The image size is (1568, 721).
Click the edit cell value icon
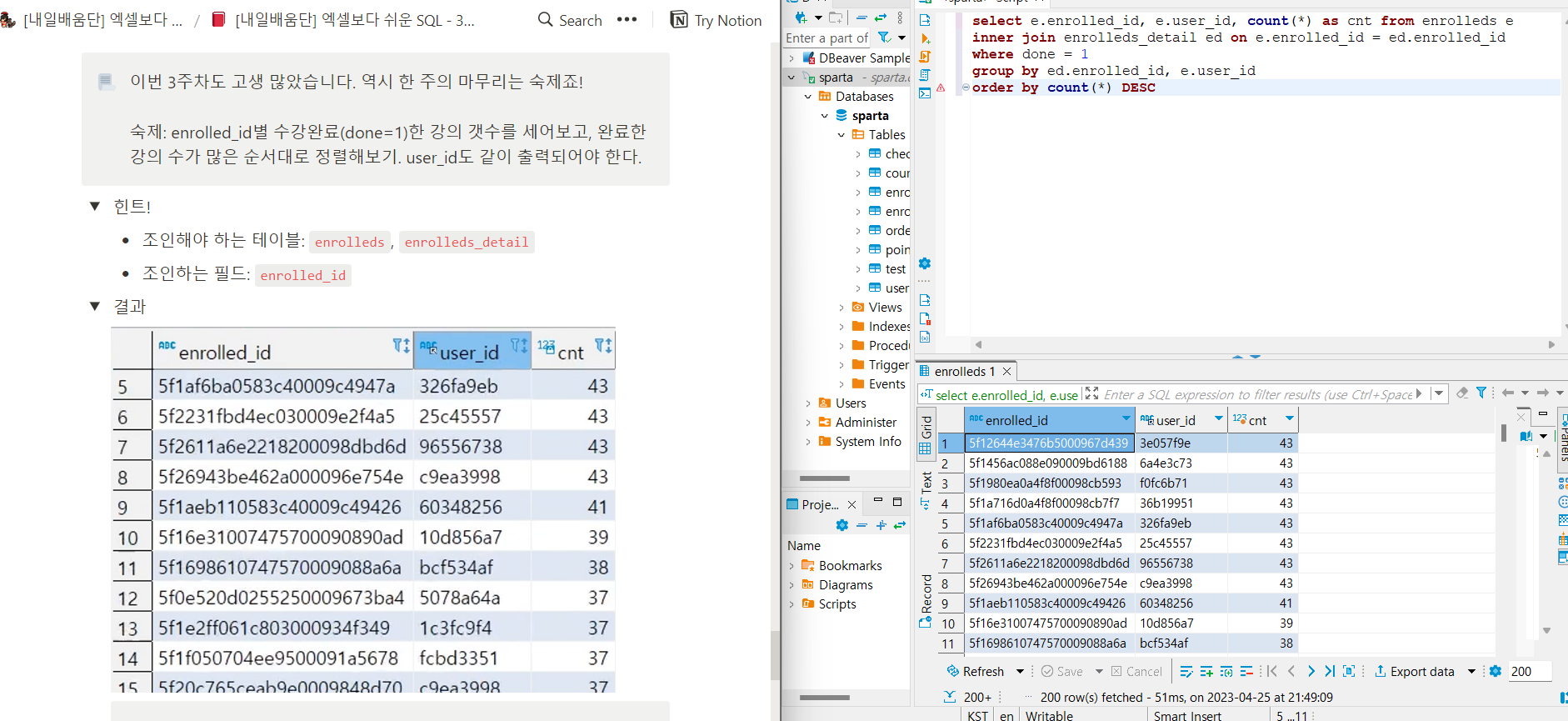pyautogui.click(x=1187, y=671)
